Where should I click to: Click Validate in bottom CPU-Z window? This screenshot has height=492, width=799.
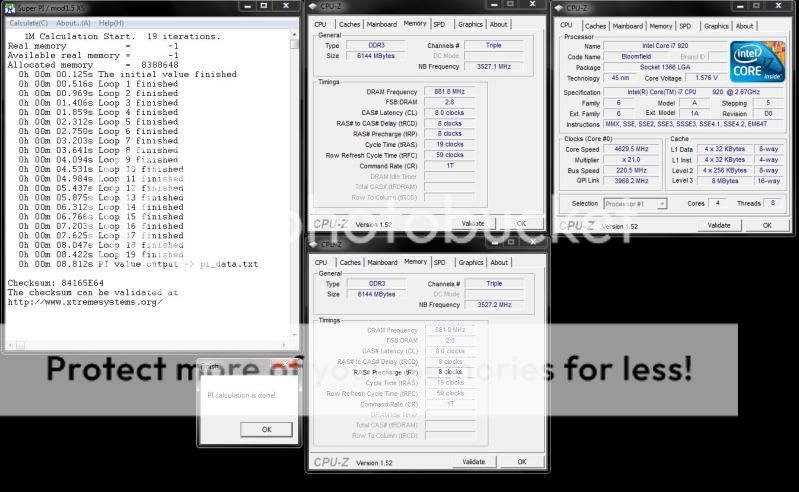tap(473, 462)
